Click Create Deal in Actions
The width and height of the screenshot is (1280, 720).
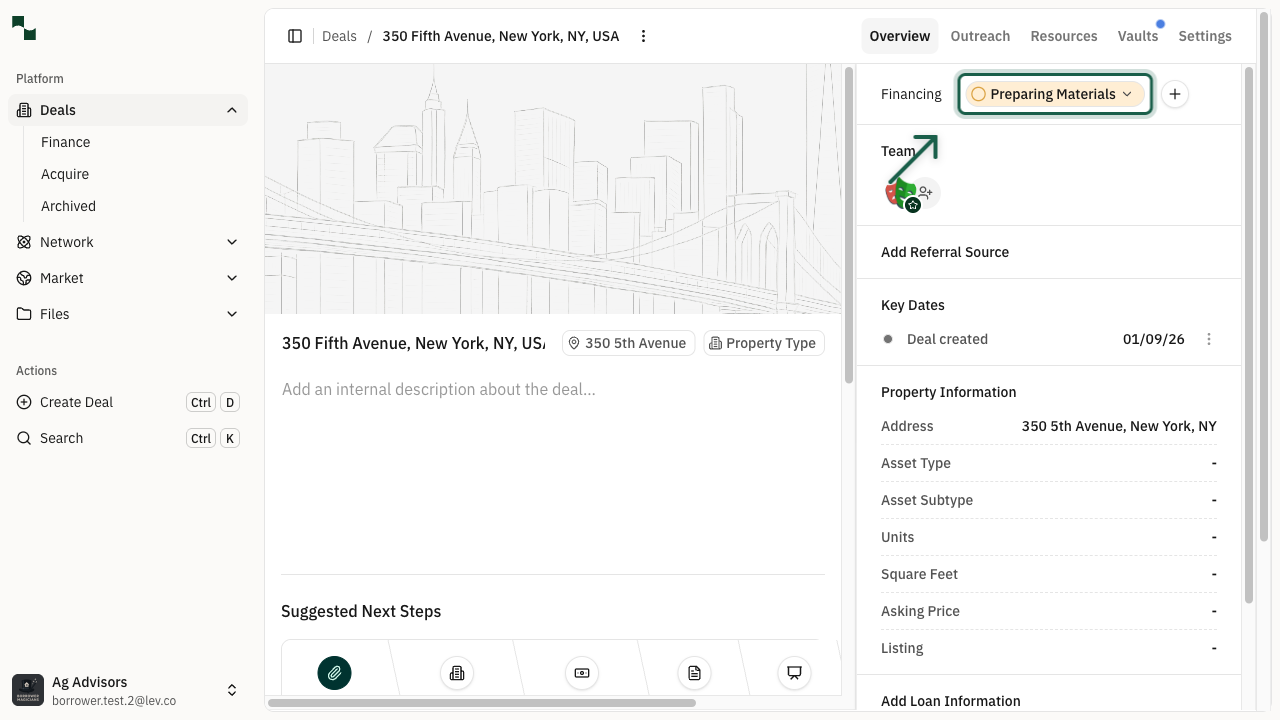coord(77,402)
